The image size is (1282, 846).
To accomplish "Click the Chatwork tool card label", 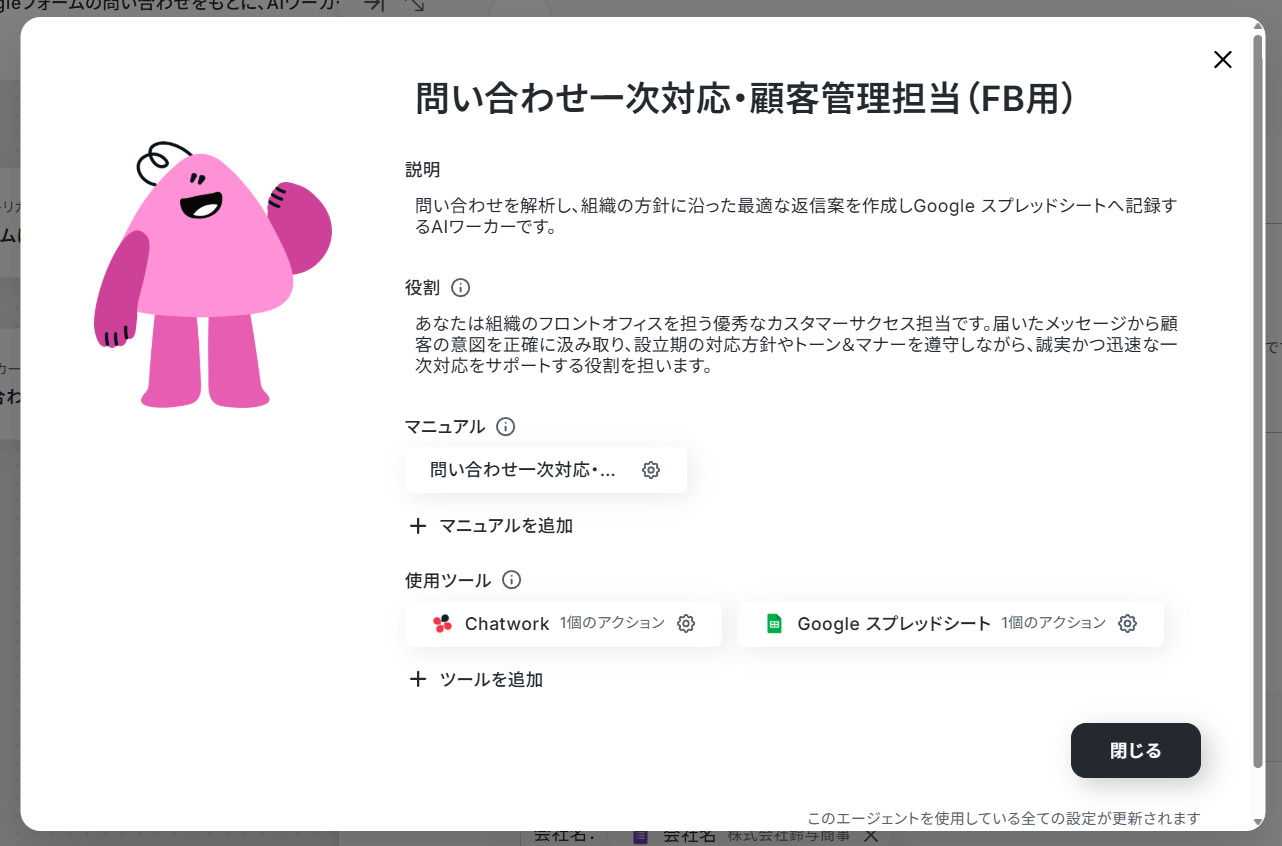I will pyautogui.click(x=507, y=624).
